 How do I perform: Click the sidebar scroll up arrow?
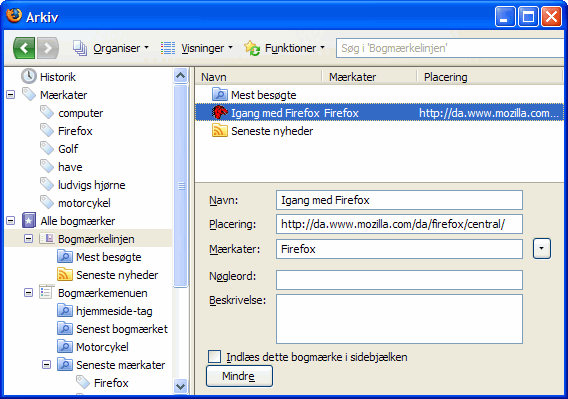tap(180, 76)
